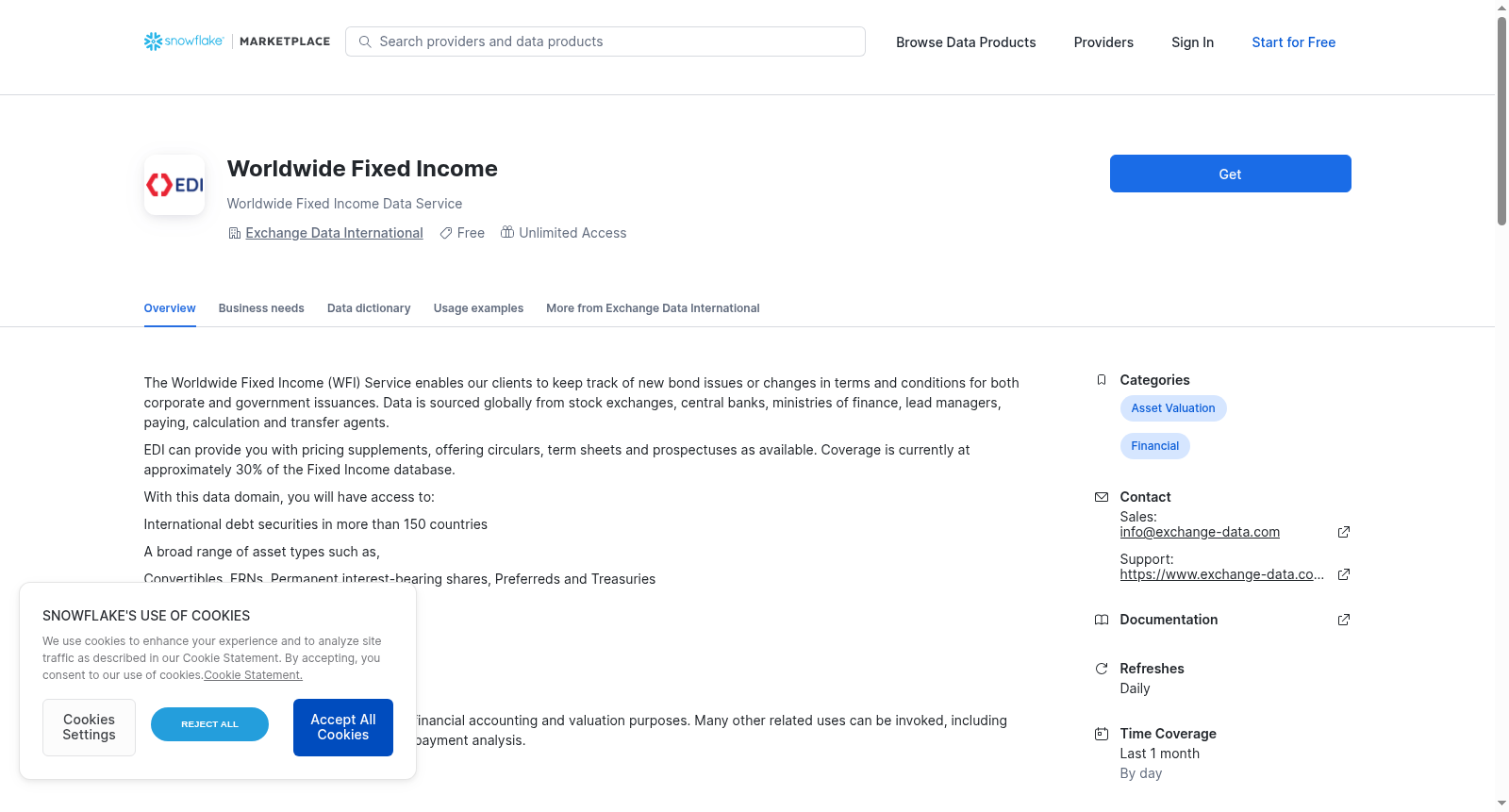Open the Usage examples tab
The height and width of the screenshot is (812, 1509).
(x=478, y=308)
